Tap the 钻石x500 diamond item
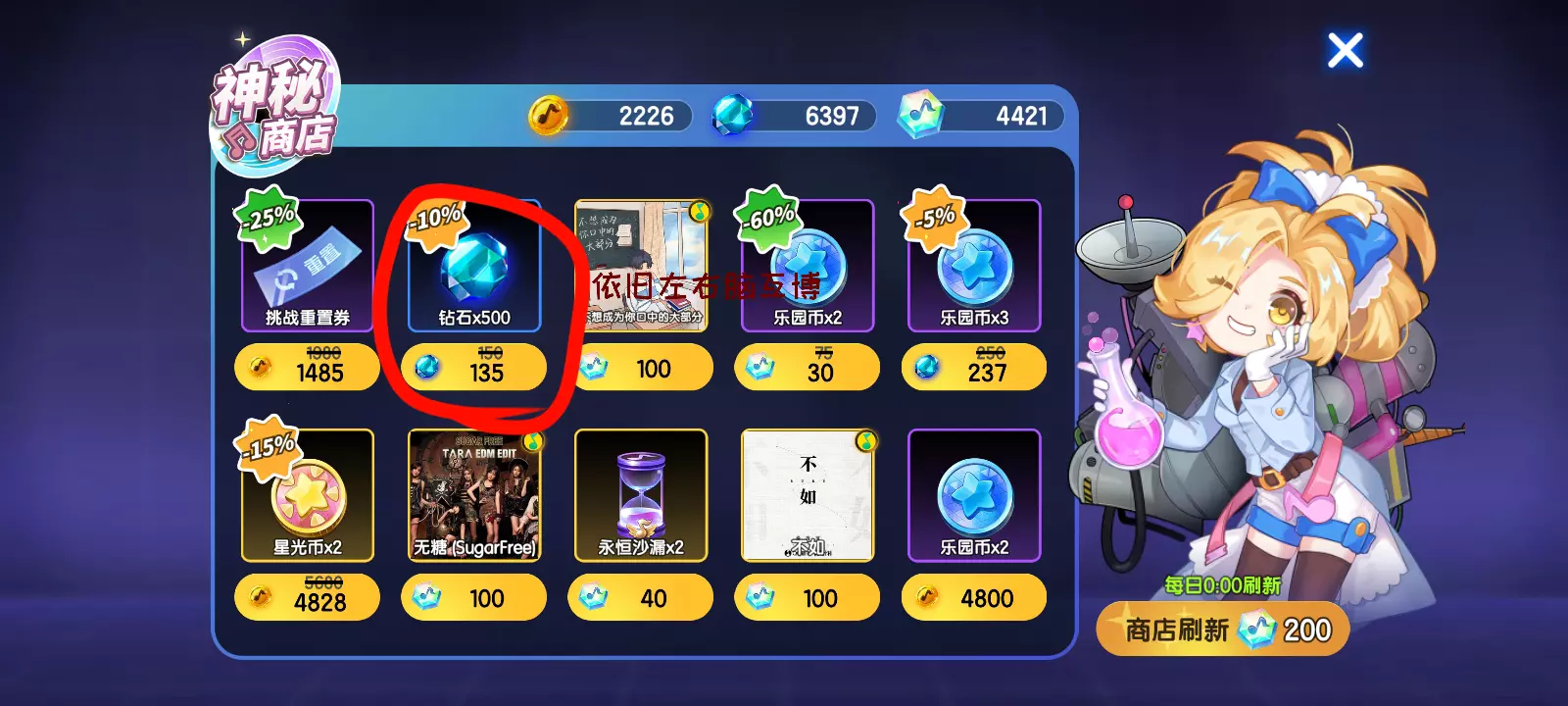Image resolution: width=1568 pixels, height=706 pixels. pyautogui.click(x=474, y=265)
